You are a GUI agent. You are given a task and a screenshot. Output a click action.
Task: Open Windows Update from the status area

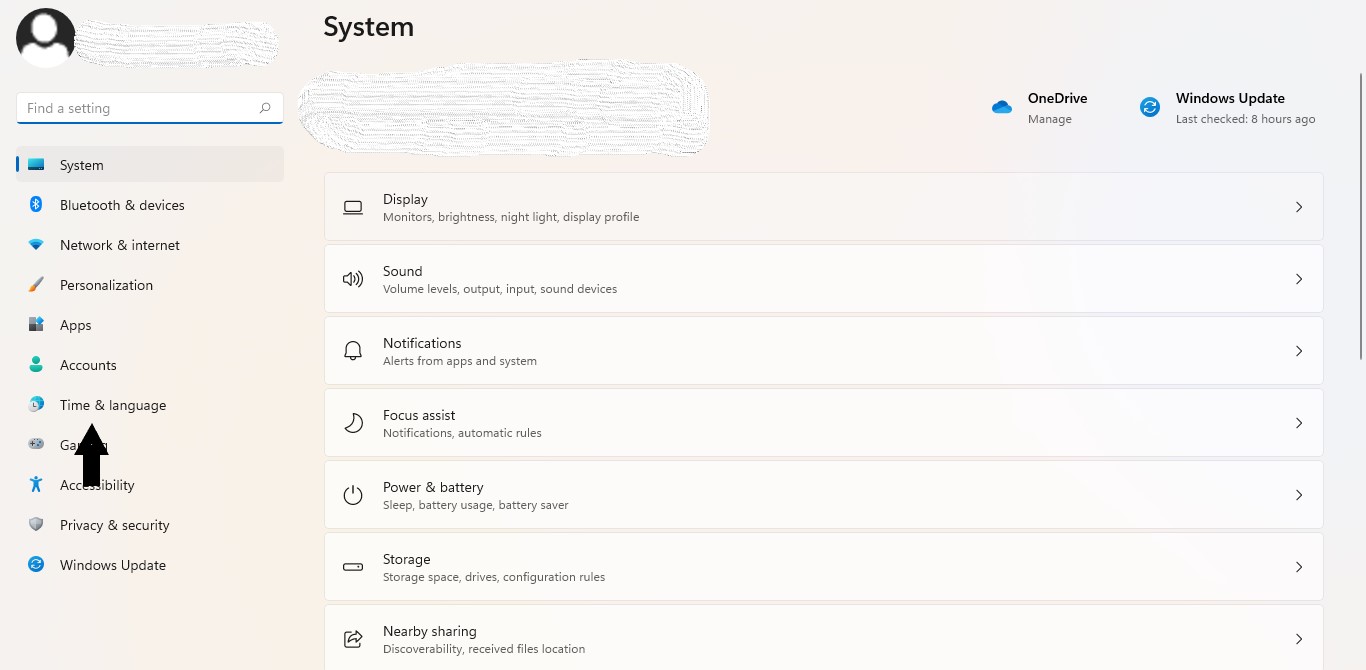click(x=1230, y=98)
